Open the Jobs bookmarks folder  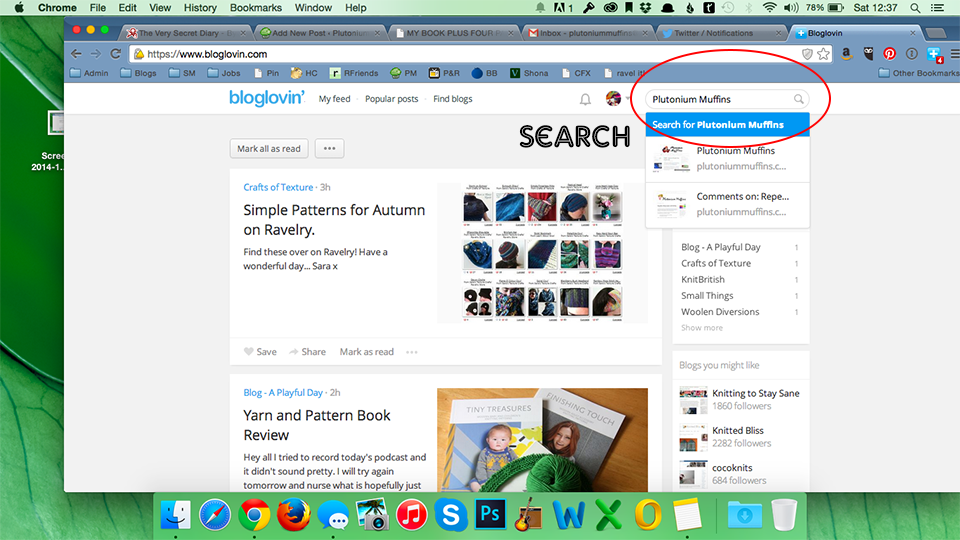click(224, 73)
